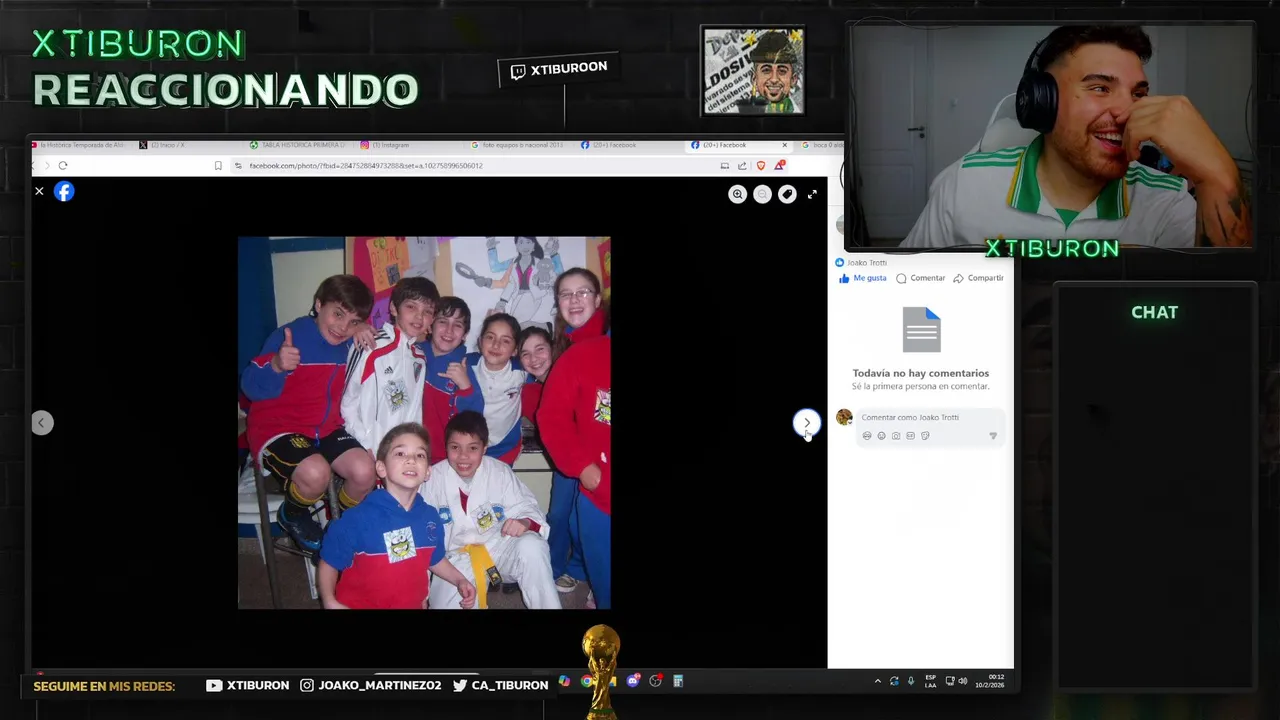Open the Calculator app from the taskbar
The width and height of the screenshot is (1280, 720).
[678, 681]
